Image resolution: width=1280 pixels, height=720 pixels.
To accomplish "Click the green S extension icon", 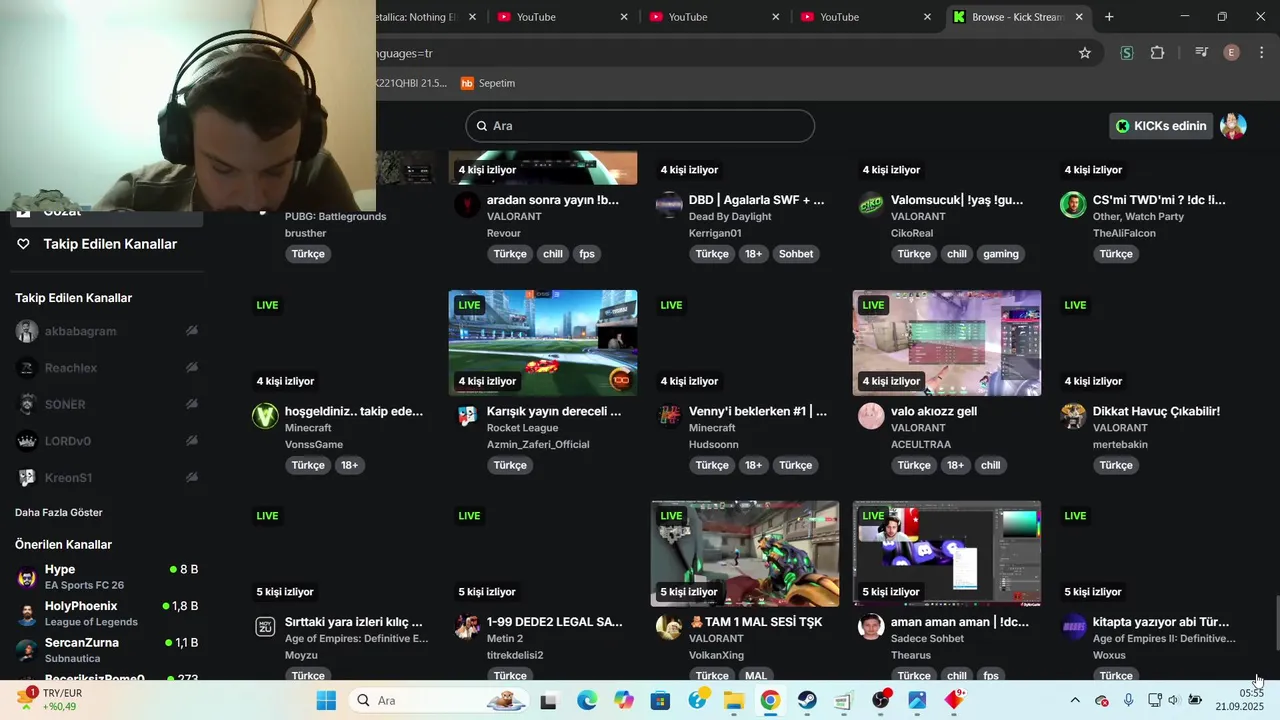I will click(x=1127, y=53).
